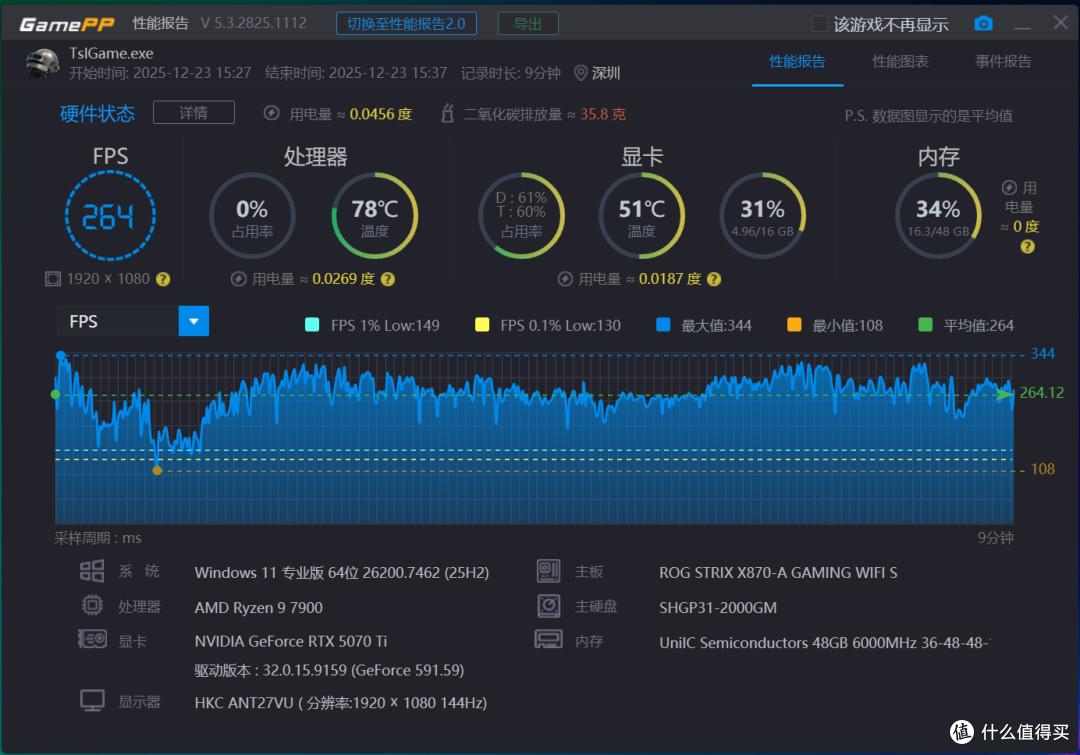This screenshot has height=755, width=1080.
Task: Click the RAM 34% usage gauge
Action: pyautogui.click(x=938, y=216)
